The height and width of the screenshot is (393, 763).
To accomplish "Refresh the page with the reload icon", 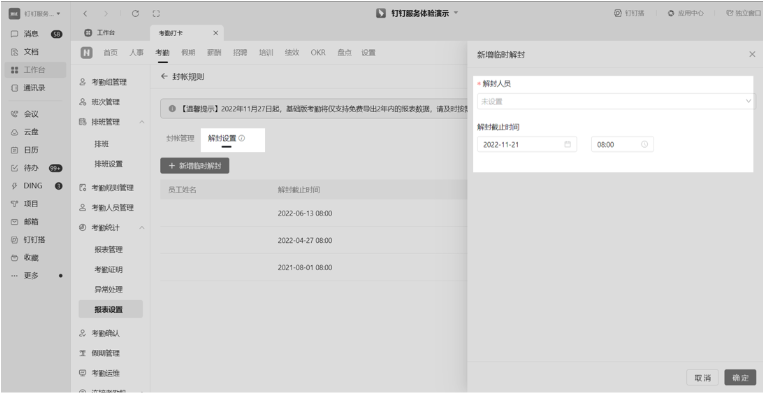I will [136, 14].
